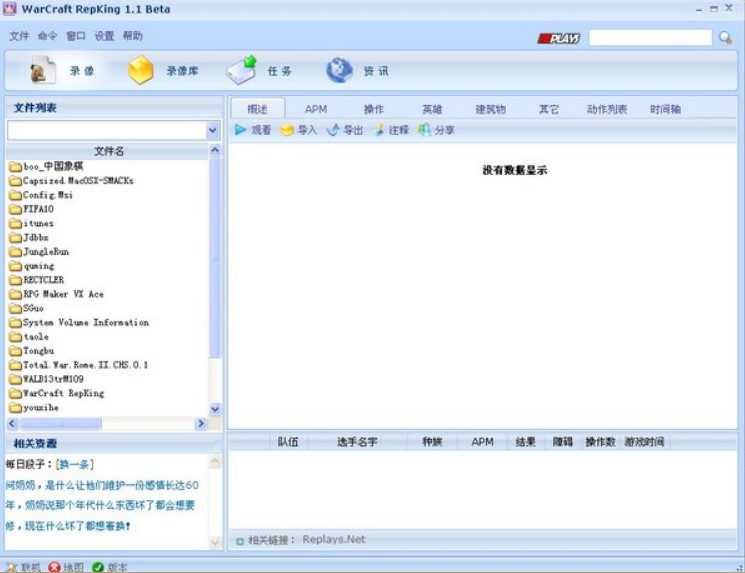
Task: Open the 设置 menu
Action: tap(104, 36)
